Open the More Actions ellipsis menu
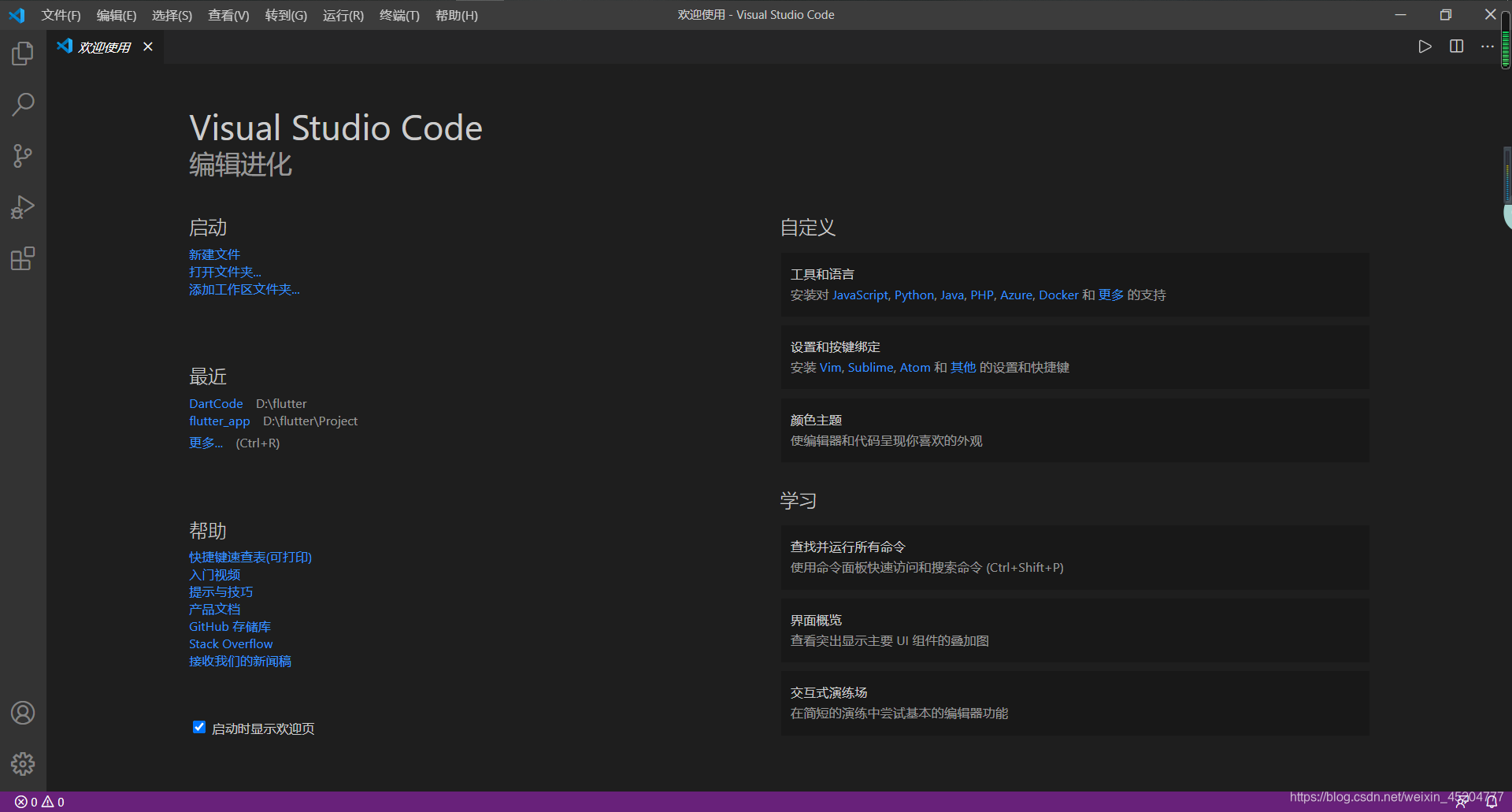This screenshot has width=1512, height=812. (1487, 46)
